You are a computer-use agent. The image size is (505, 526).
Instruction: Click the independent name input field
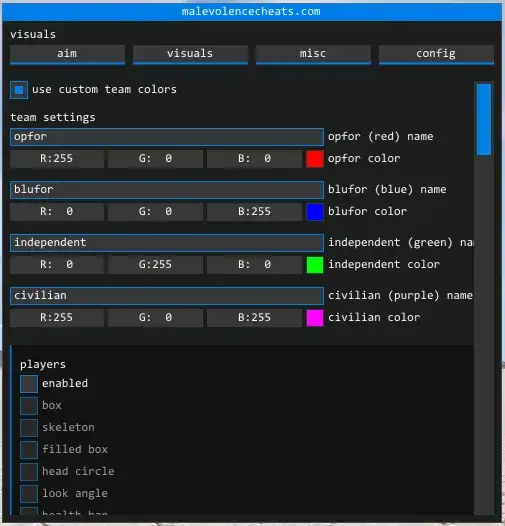pyautogui.click(x=167, y=243)
